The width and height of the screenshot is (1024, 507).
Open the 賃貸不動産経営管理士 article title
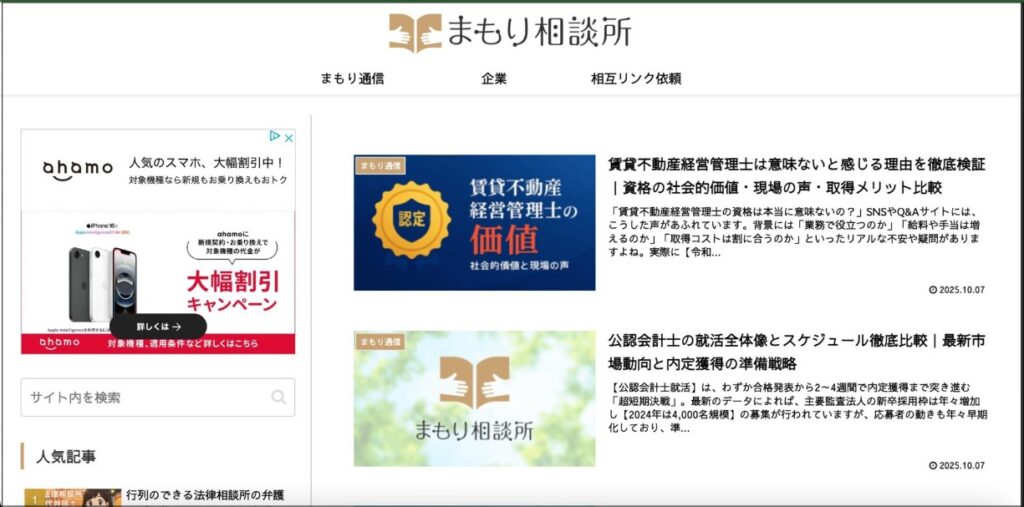[796, 175]
